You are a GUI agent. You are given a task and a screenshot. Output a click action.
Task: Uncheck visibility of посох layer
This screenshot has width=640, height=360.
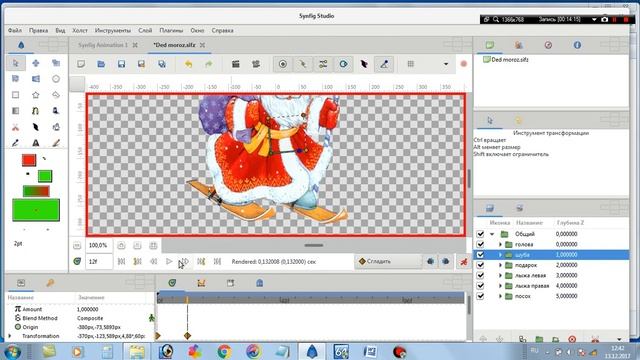tap(480, 296)
